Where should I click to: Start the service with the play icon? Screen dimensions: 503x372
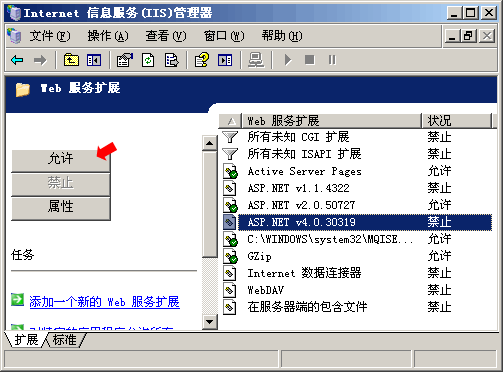[x=288, y=60]
